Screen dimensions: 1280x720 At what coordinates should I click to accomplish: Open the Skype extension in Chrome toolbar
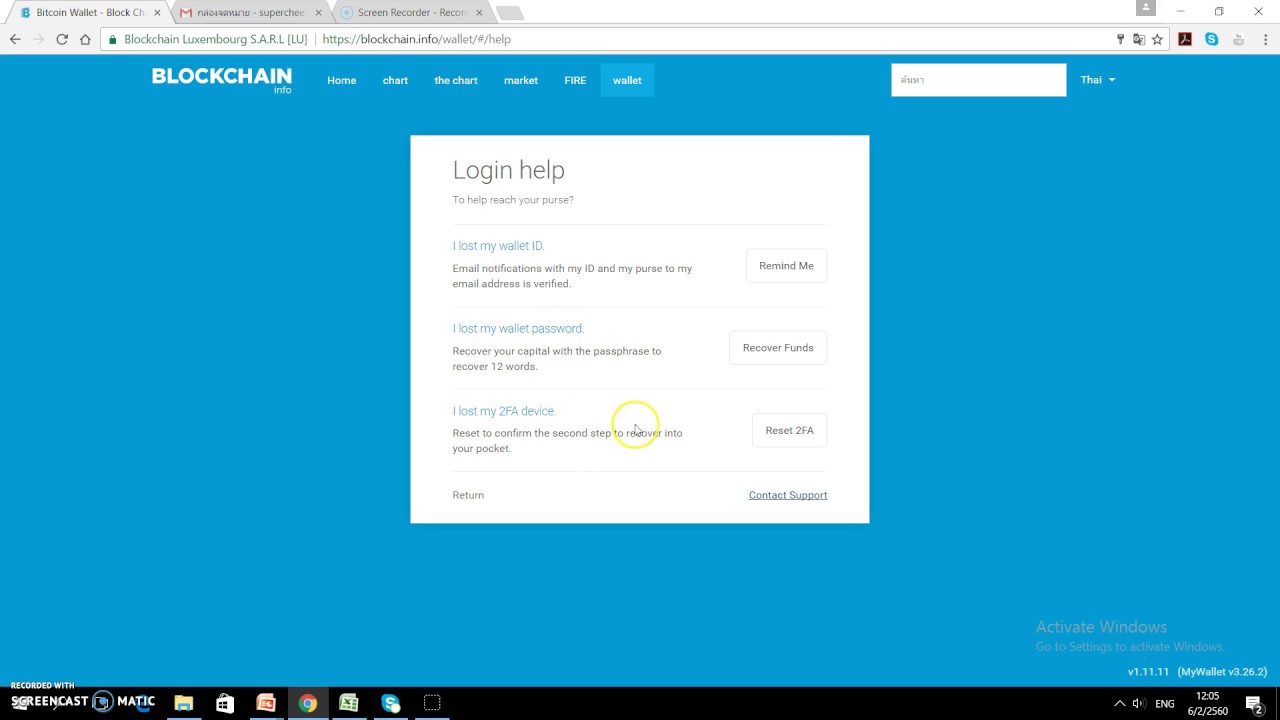click(x=1211, y=39)
